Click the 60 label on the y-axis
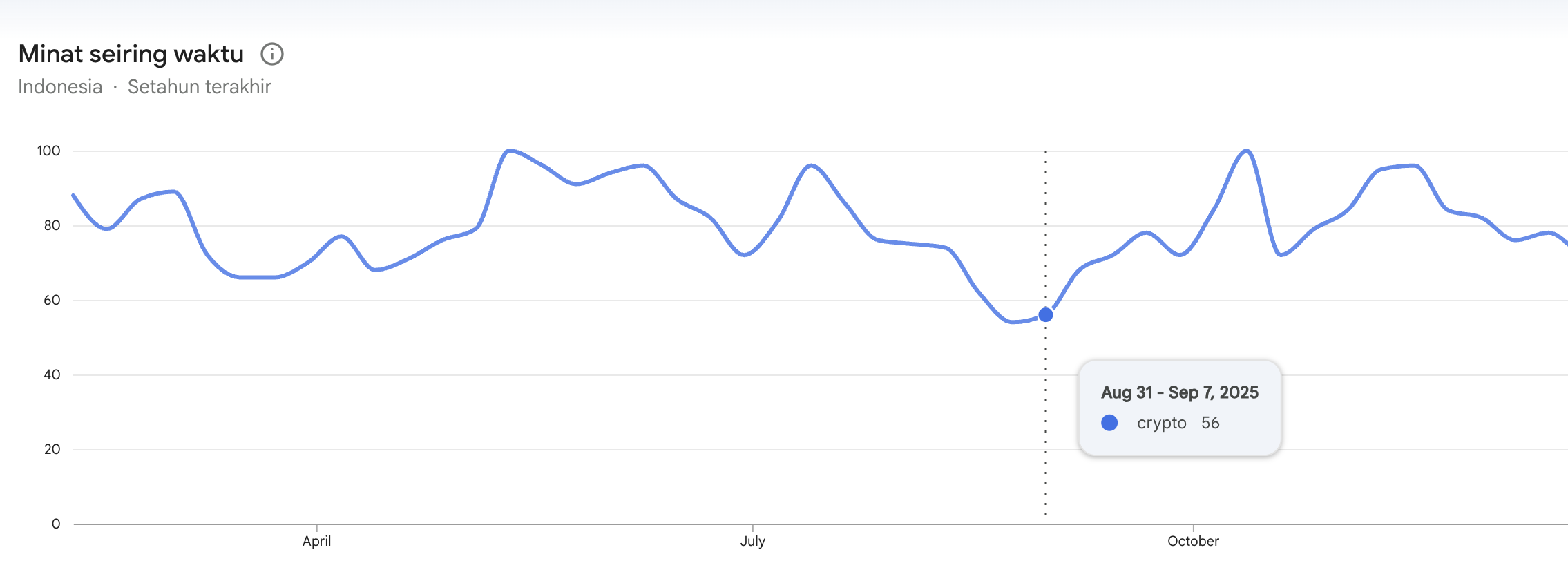The width and height of the screenshot is (1568, 579). tap(52, 300)
